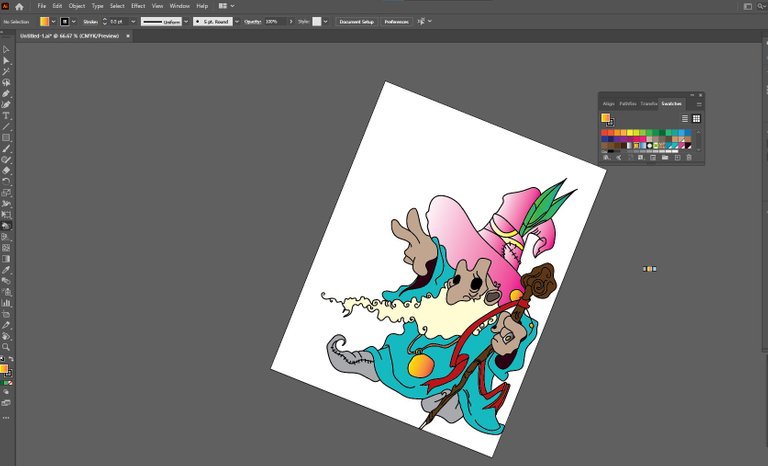Choose the Eraser tool

point(6,171)
